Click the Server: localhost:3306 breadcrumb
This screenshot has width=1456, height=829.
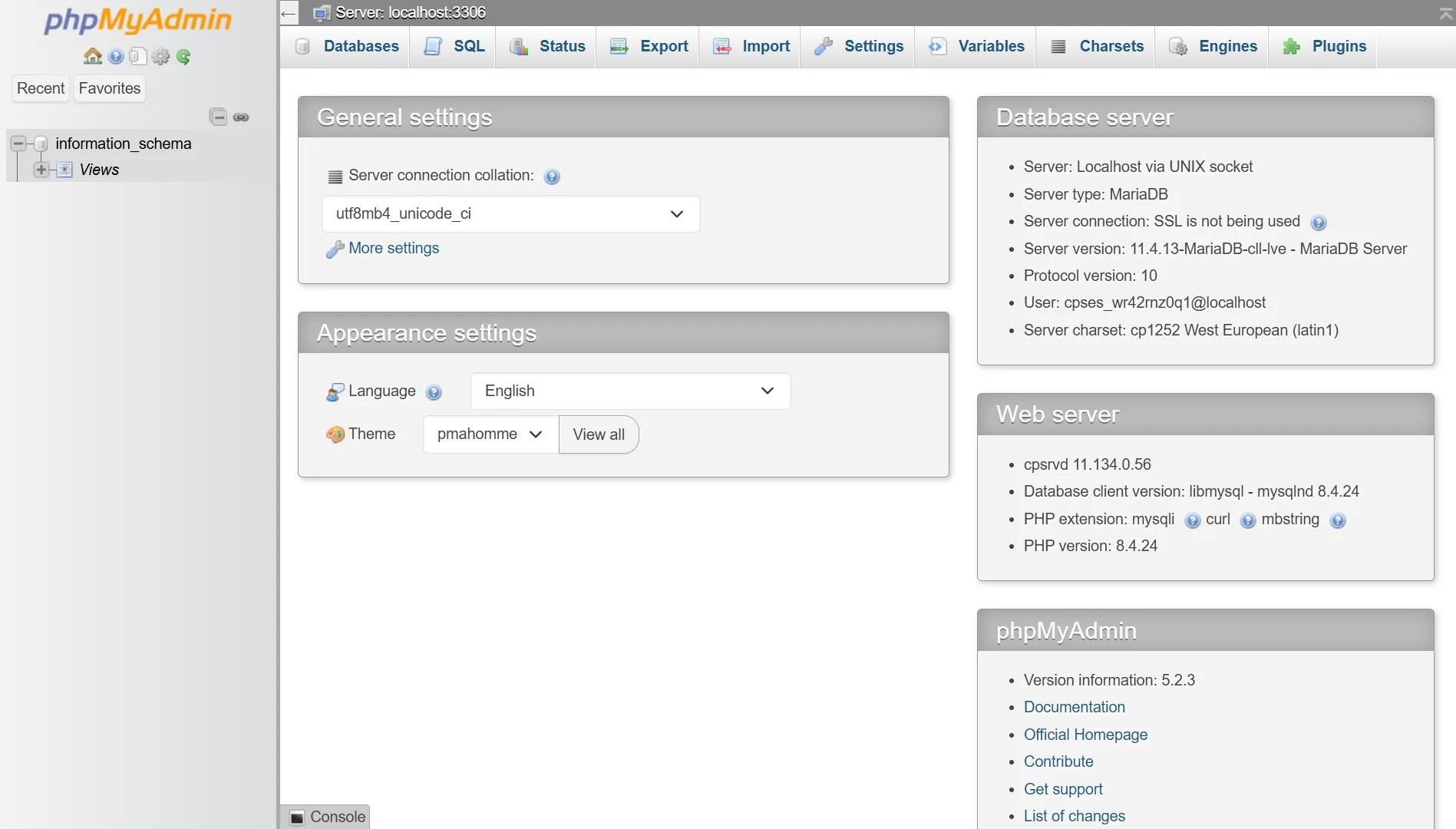411,12
